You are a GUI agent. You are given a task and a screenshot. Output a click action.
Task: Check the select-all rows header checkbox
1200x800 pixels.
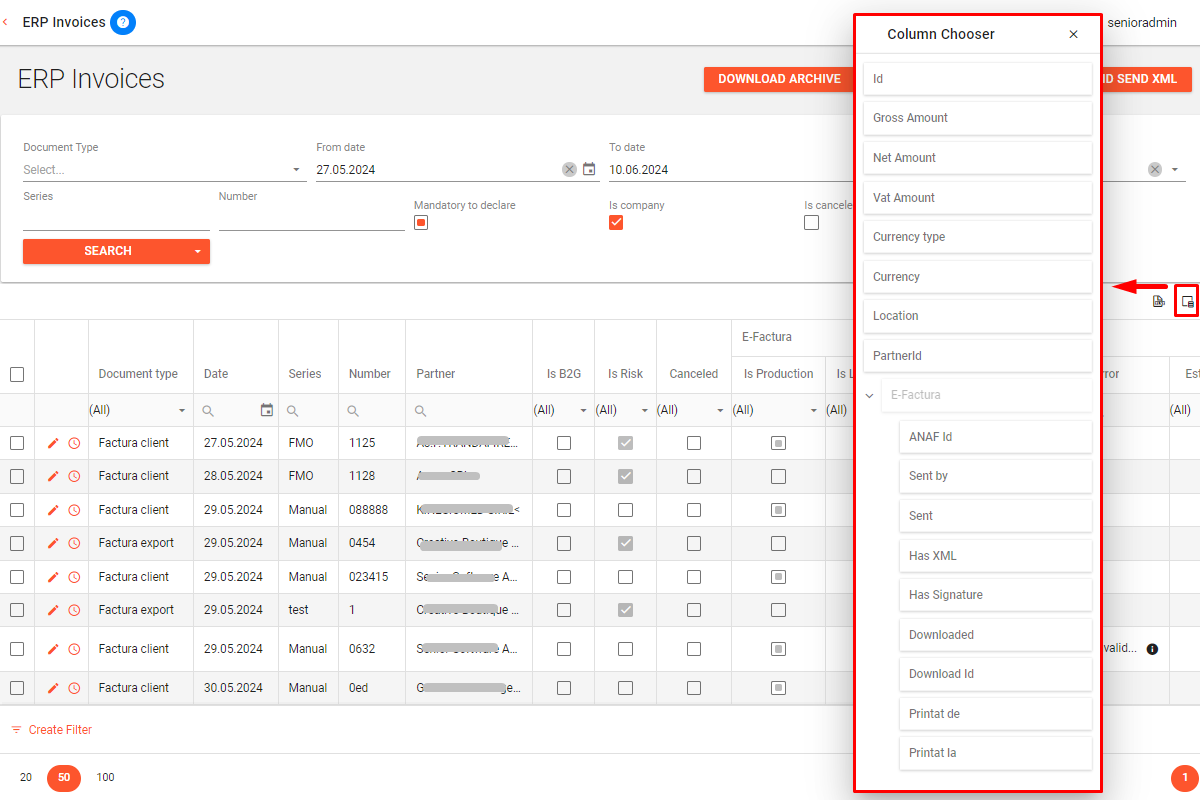17,374
